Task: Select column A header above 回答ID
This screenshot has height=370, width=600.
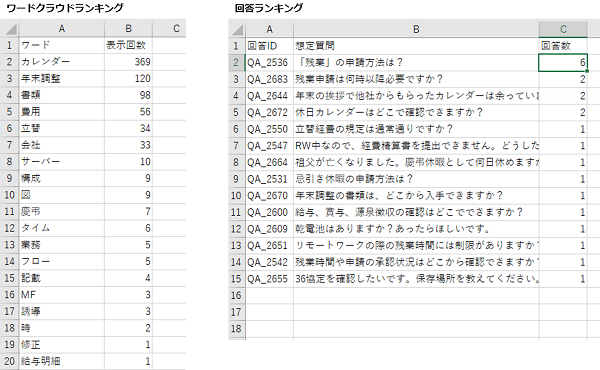Action: 269,29
